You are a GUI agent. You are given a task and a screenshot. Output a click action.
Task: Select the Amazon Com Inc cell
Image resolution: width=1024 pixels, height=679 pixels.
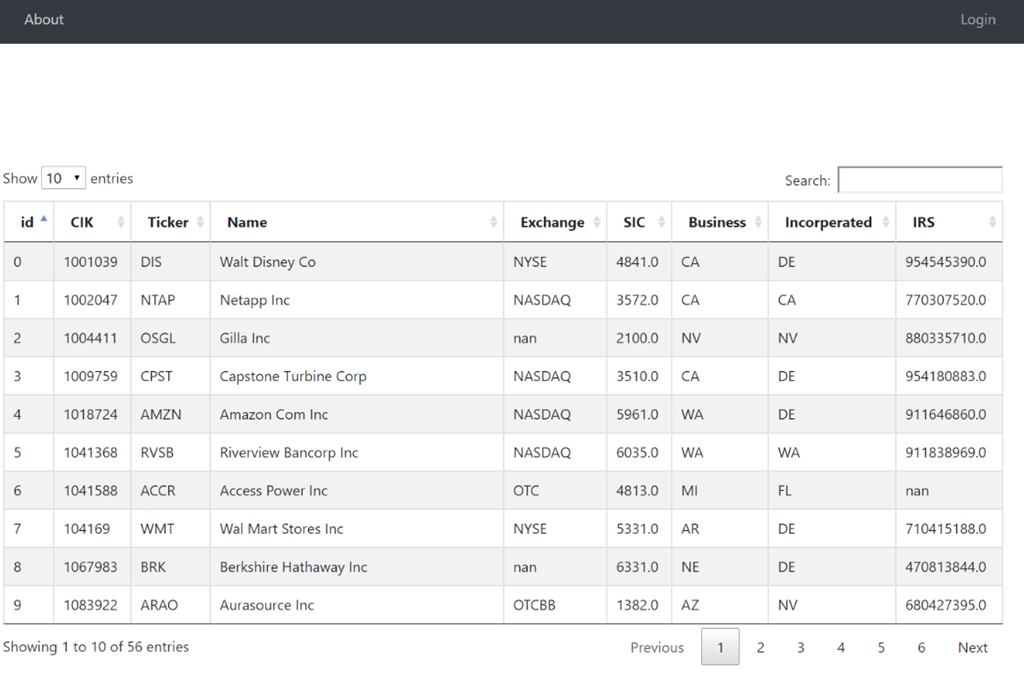click(x=357, y=414)
